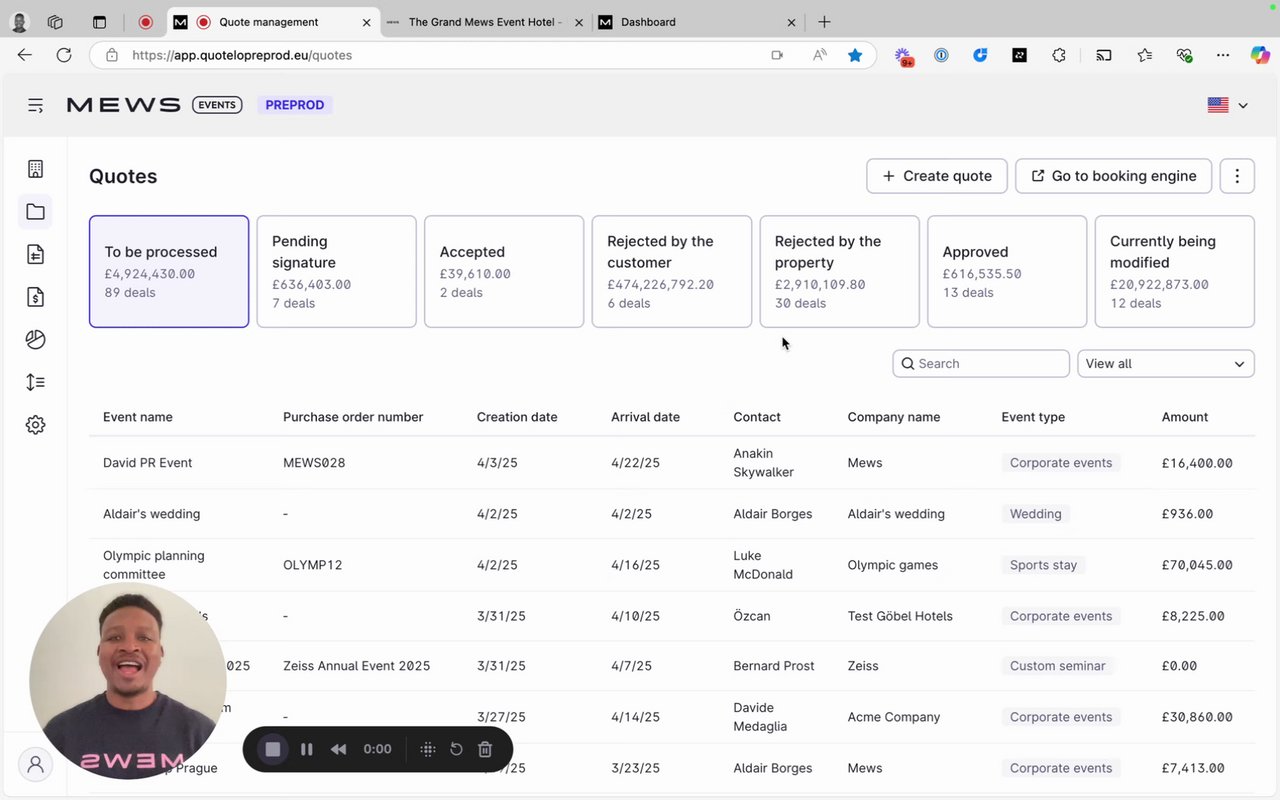Open the browser profile avatar
Screen dimensions: 1280x800
click(19, 22)
